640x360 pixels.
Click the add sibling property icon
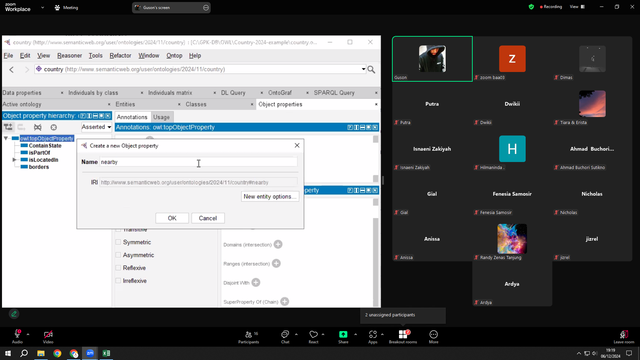coord(21,127)
